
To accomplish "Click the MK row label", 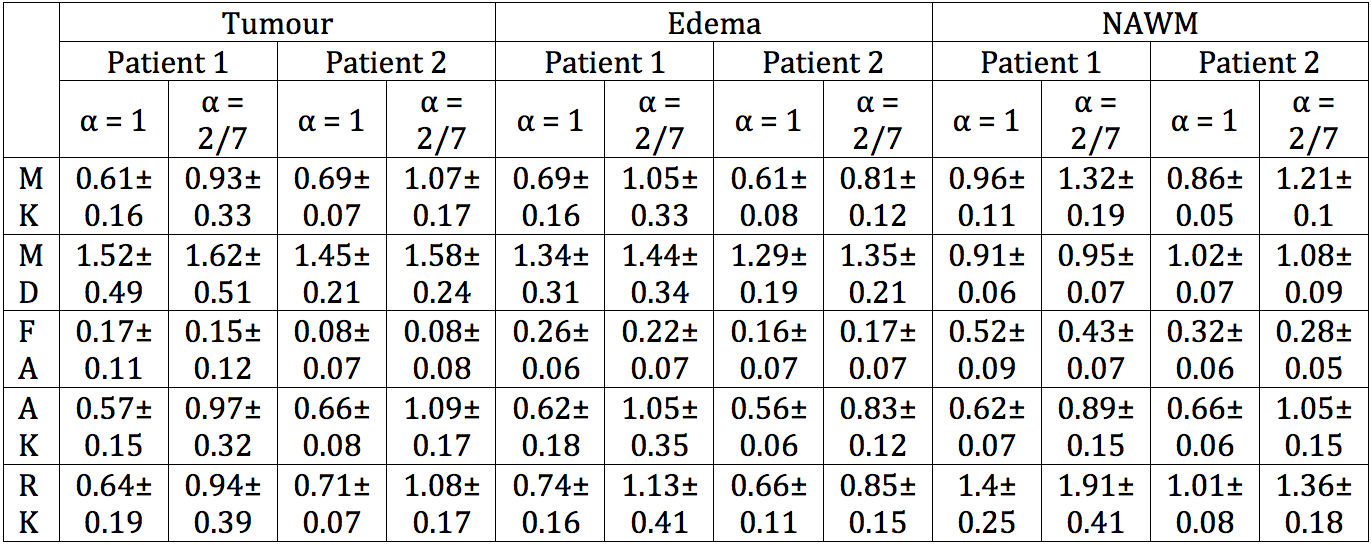I will (31, 197).
